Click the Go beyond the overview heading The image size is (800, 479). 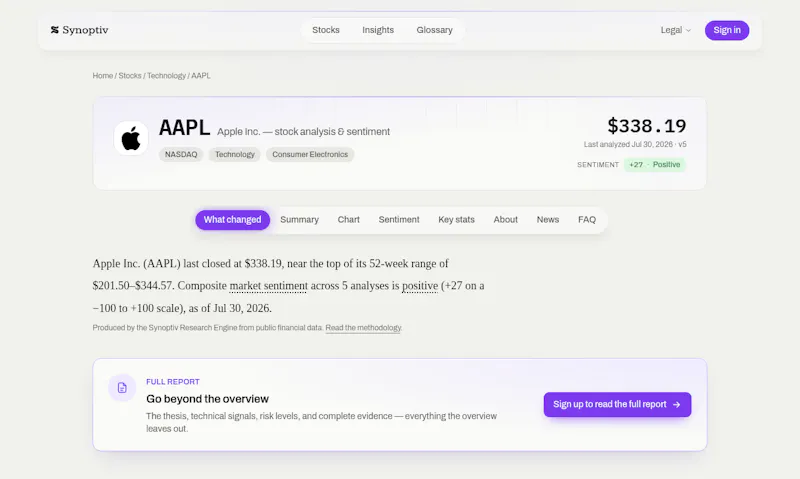[208, 399]
